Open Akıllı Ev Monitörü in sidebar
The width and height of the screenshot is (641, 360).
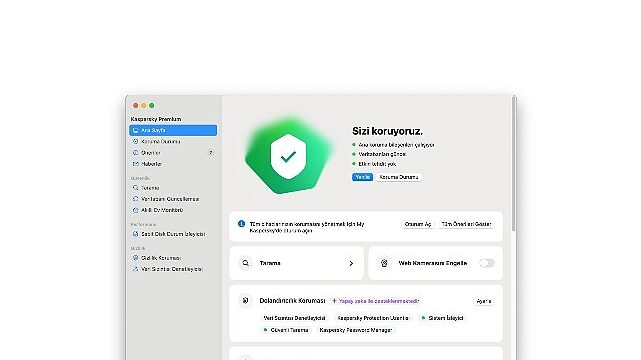pos(173,210)
